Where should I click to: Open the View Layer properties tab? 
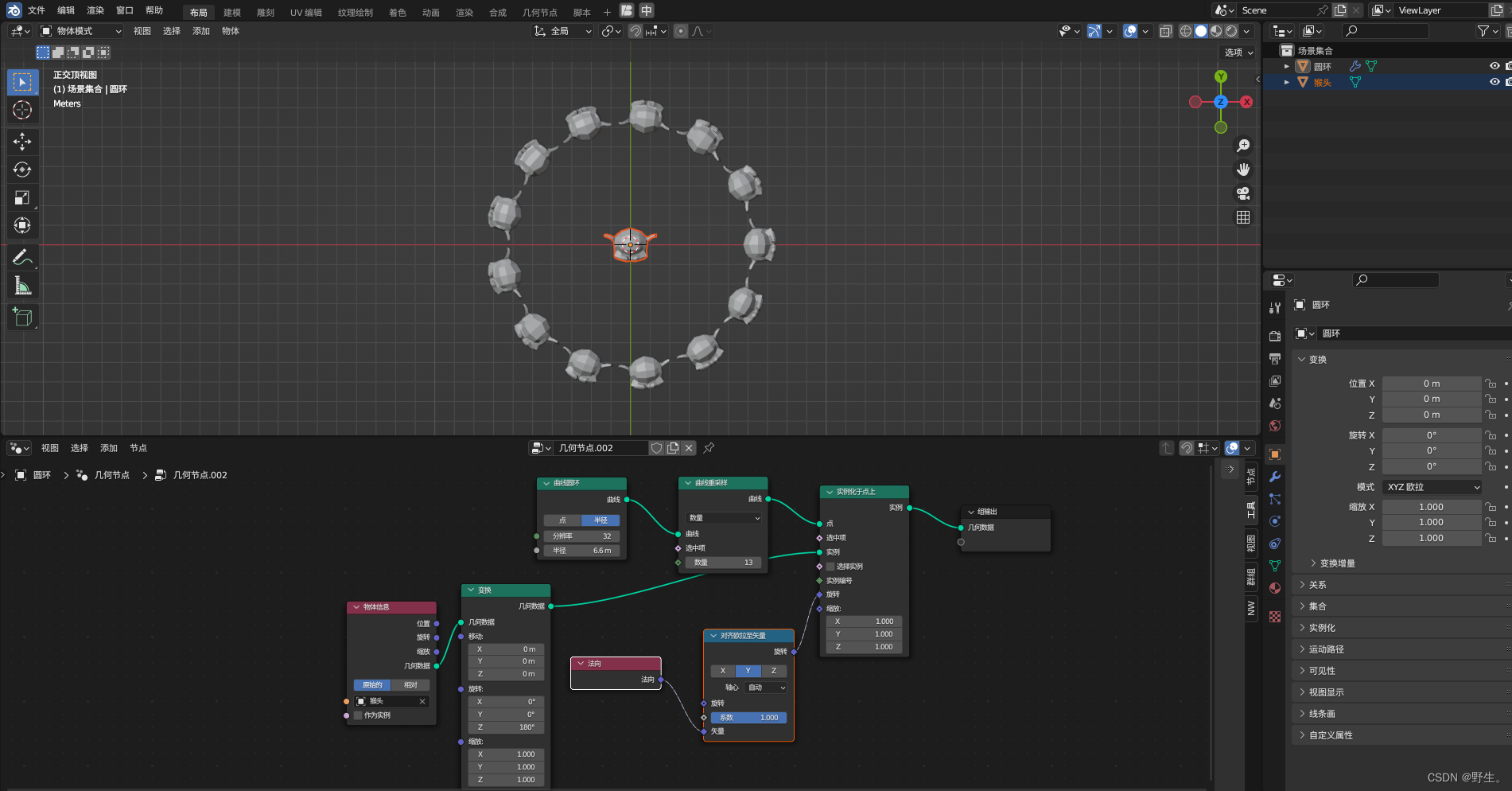[x=1275, y=380]
